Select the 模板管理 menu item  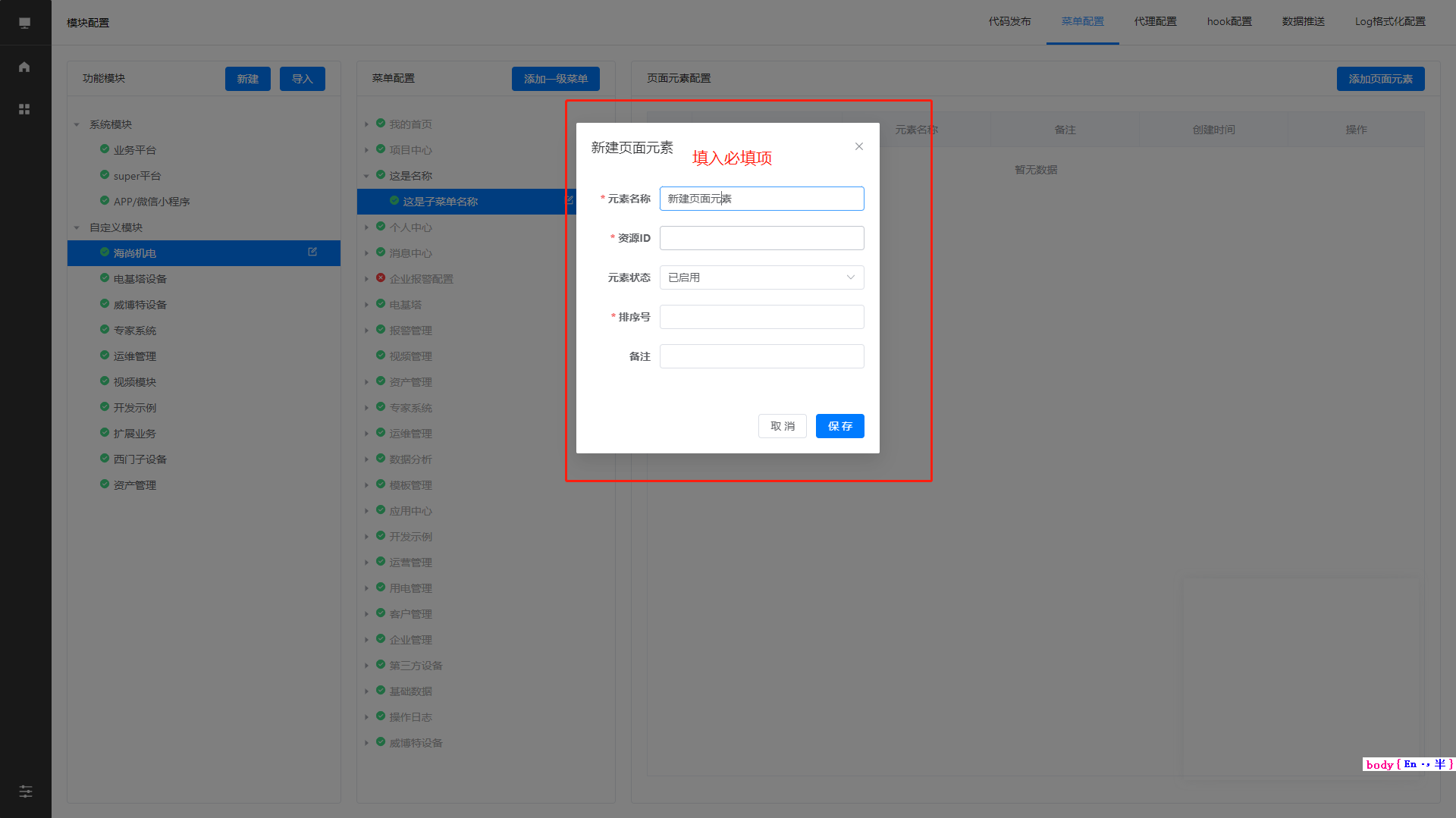click(x=410, y=485)
